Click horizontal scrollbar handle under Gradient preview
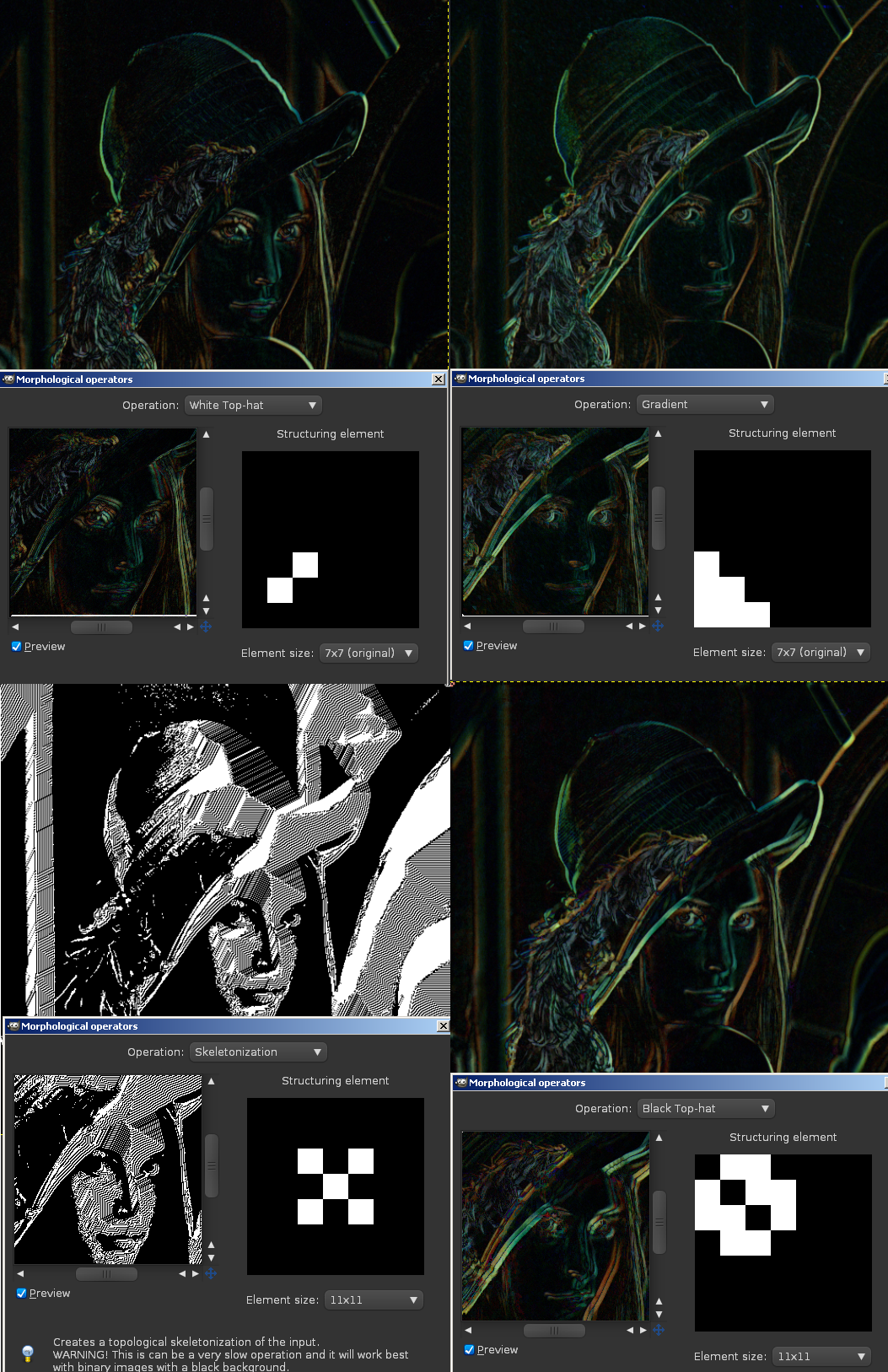888x1372 pixels. 553,626
